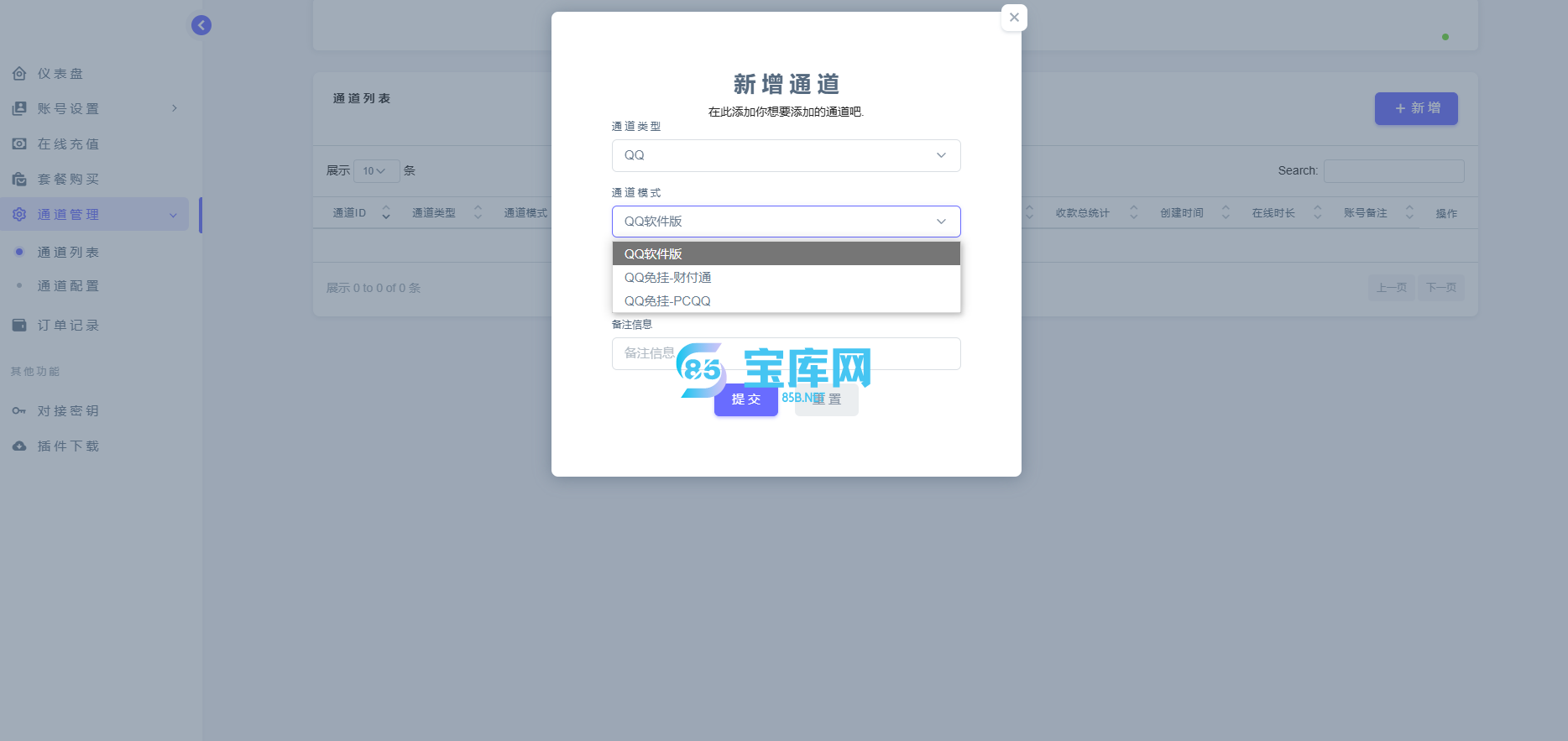The height and width of the screenshot is (741, 1568).
Task: Click the 通道模式 column header
Action: (525, 213)
